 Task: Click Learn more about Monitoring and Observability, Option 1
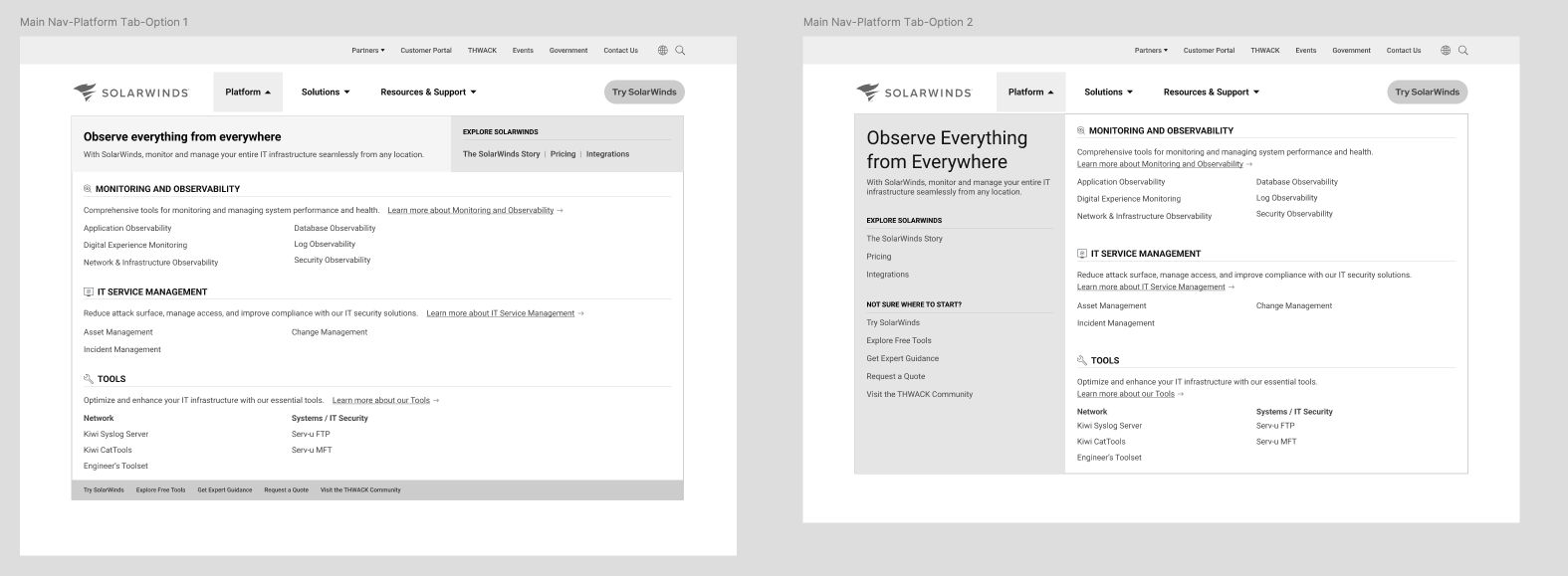pos(475,210)
